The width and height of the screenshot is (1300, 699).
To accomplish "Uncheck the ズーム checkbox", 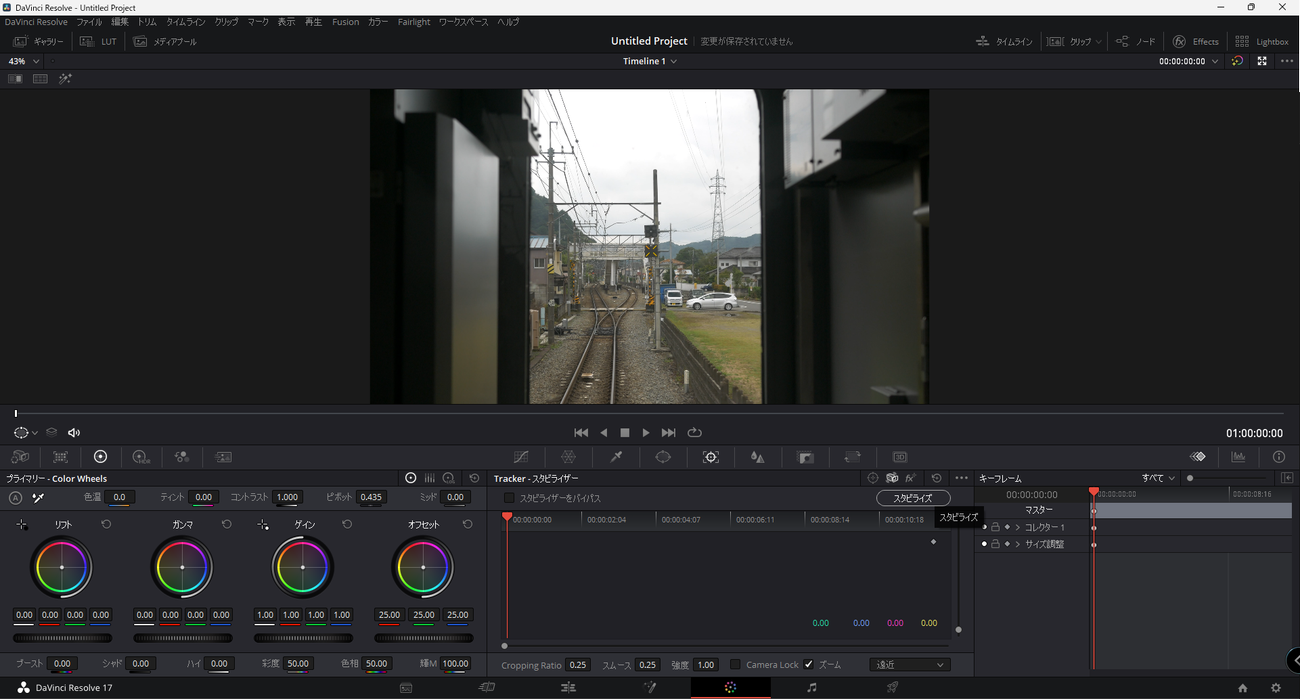I will (809, 665).
